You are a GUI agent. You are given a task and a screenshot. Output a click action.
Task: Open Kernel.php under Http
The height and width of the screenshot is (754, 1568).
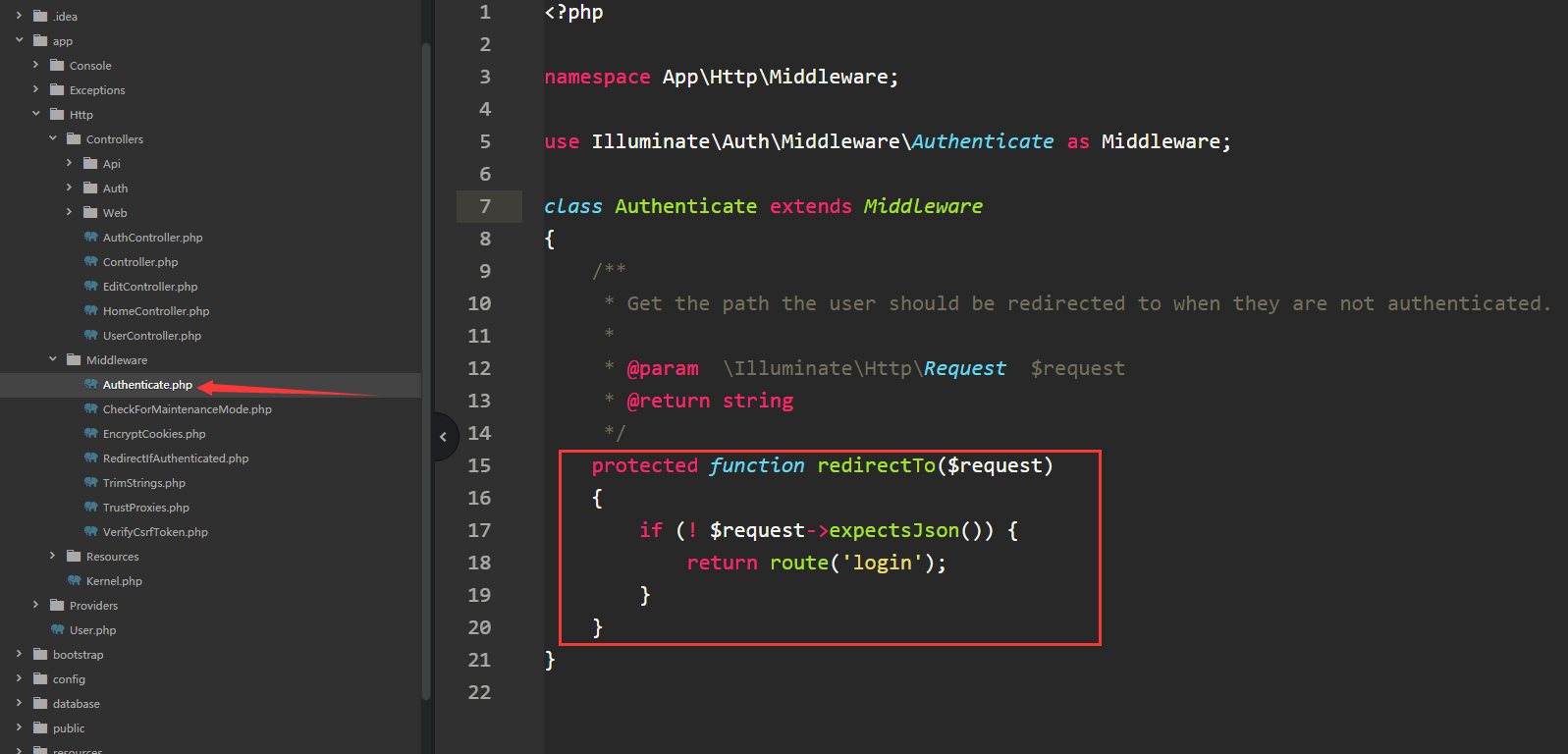(x=114, y=581)
